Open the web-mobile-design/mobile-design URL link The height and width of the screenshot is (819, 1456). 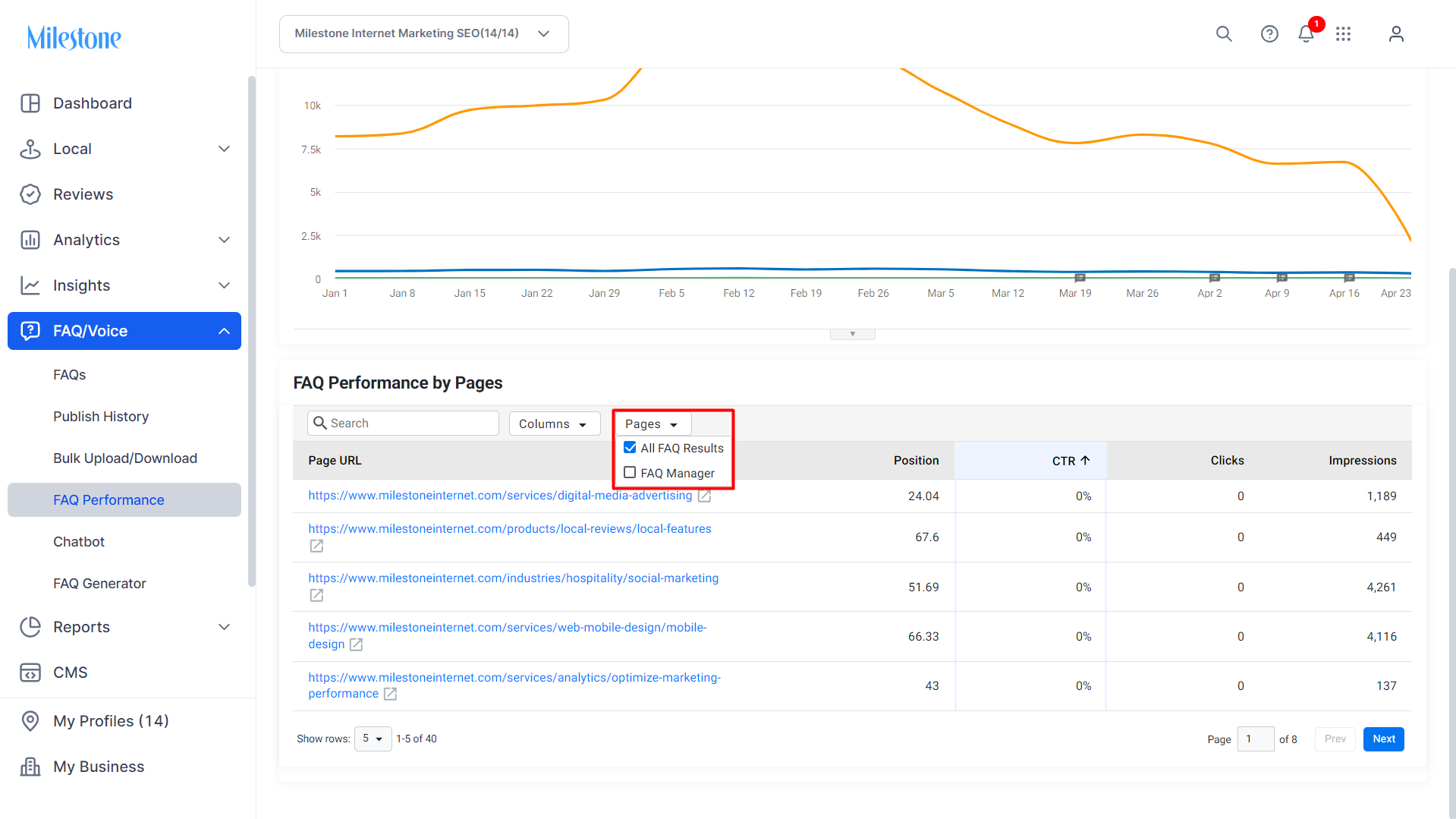click(507, 636)
